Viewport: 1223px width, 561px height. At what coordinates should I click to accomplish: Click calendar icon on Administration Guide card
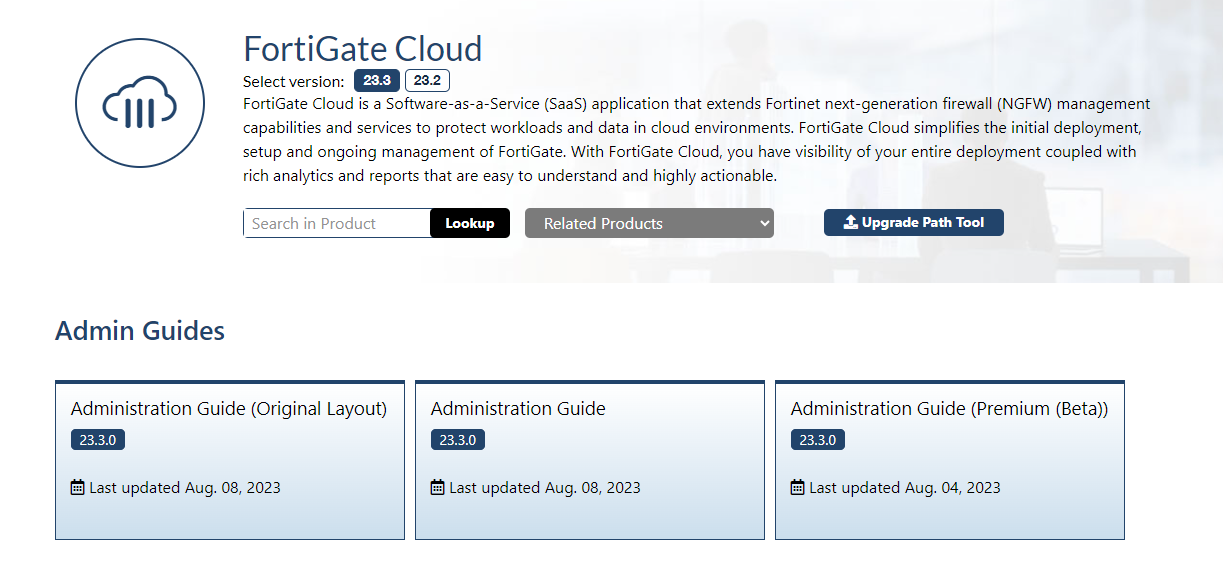438,488
